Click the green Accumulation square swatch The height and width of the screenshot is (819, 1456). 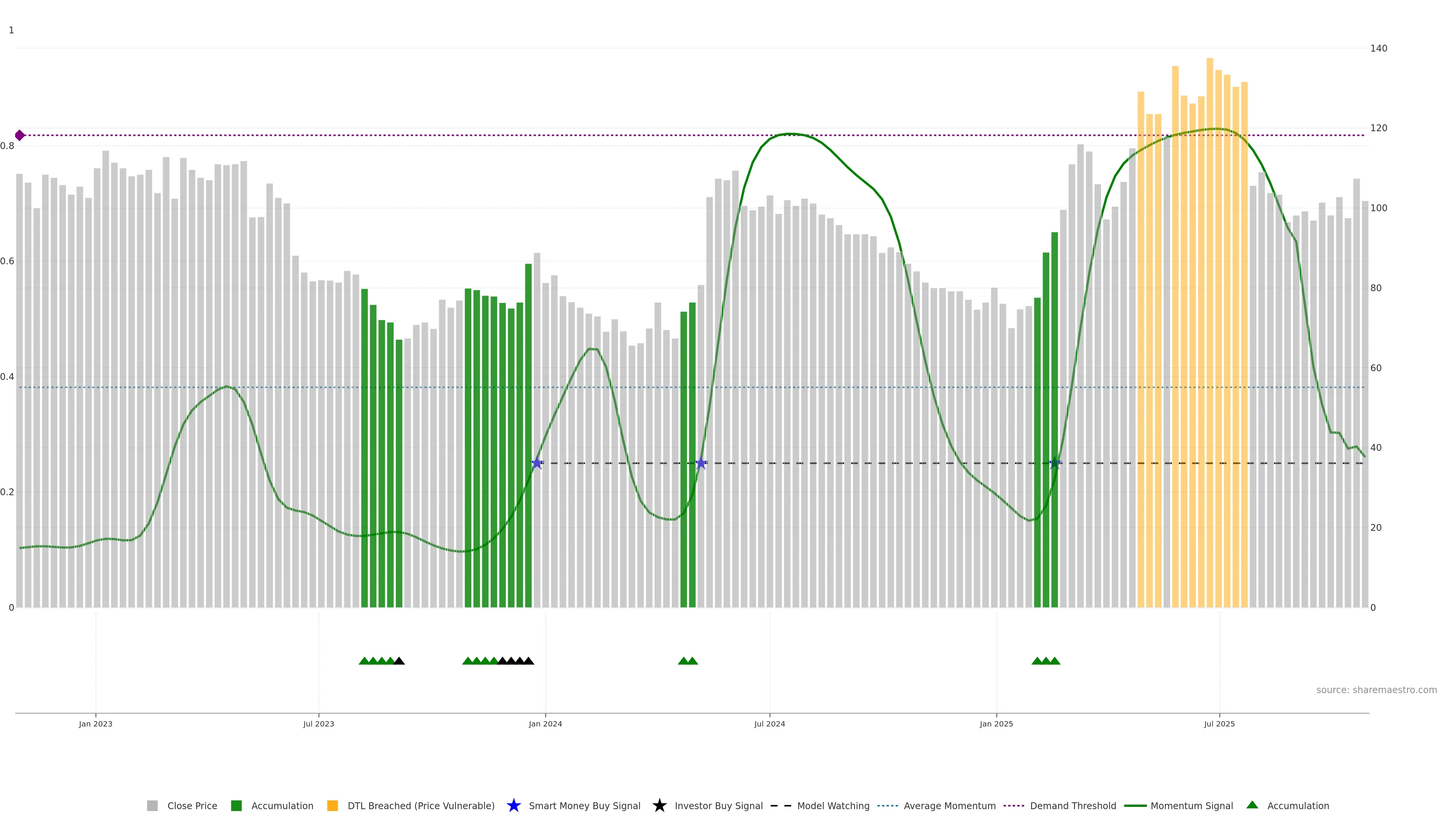236,806
